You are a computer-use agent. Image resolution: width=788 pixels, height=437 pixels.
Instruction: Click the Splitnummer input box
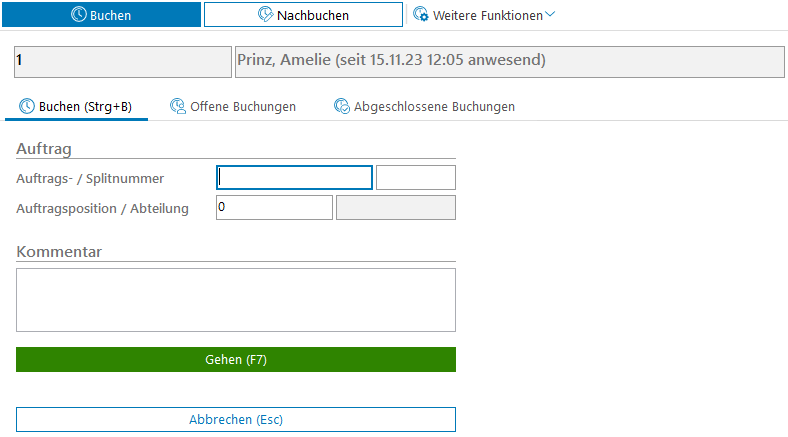[415, 178]
